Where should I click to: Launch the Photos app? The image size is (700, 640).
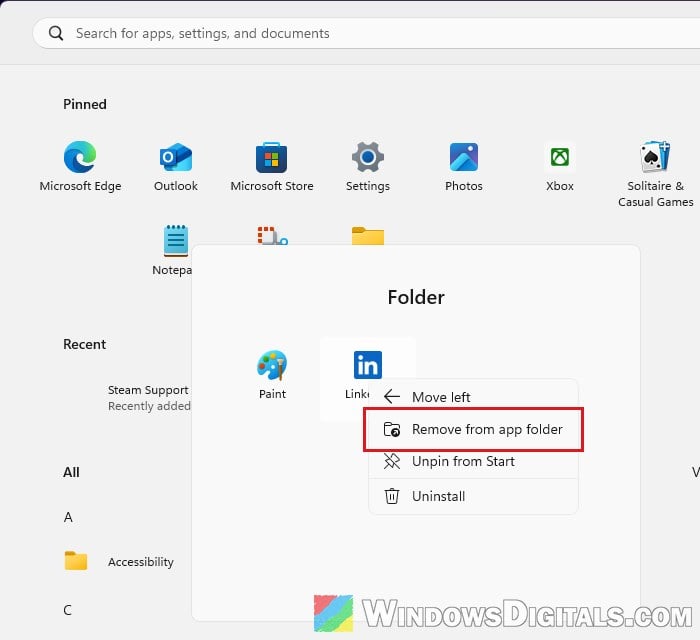coord(463,166)
